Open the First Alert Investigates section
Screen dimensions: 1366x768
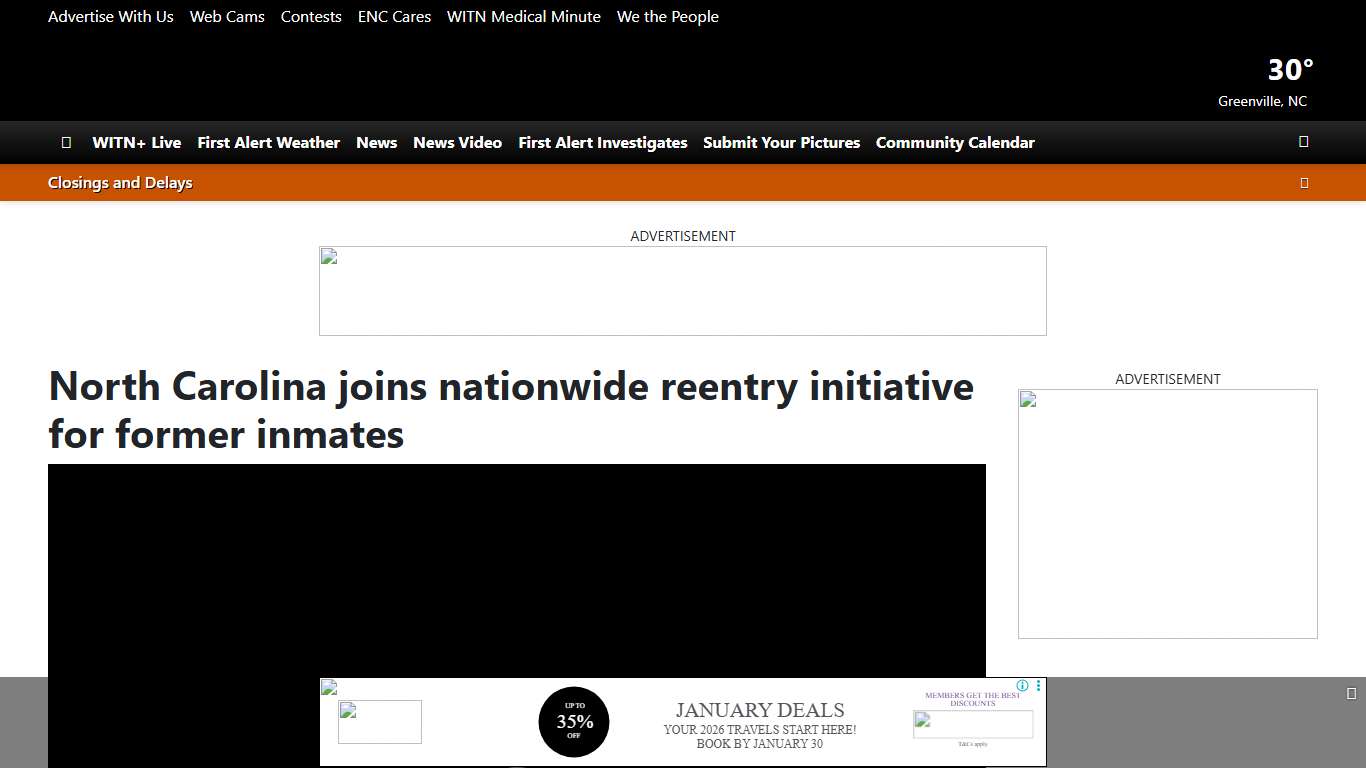602,142
